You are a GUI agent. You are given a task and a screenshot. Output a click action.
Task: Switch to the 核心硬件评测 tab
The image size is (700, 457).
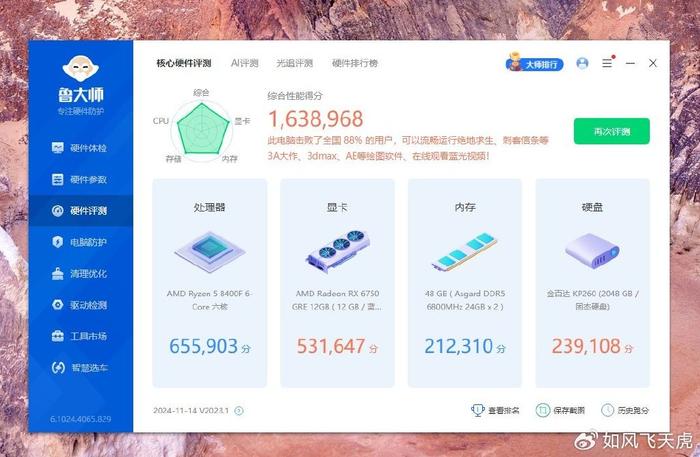pyautogui.click(x=183, y=63)
